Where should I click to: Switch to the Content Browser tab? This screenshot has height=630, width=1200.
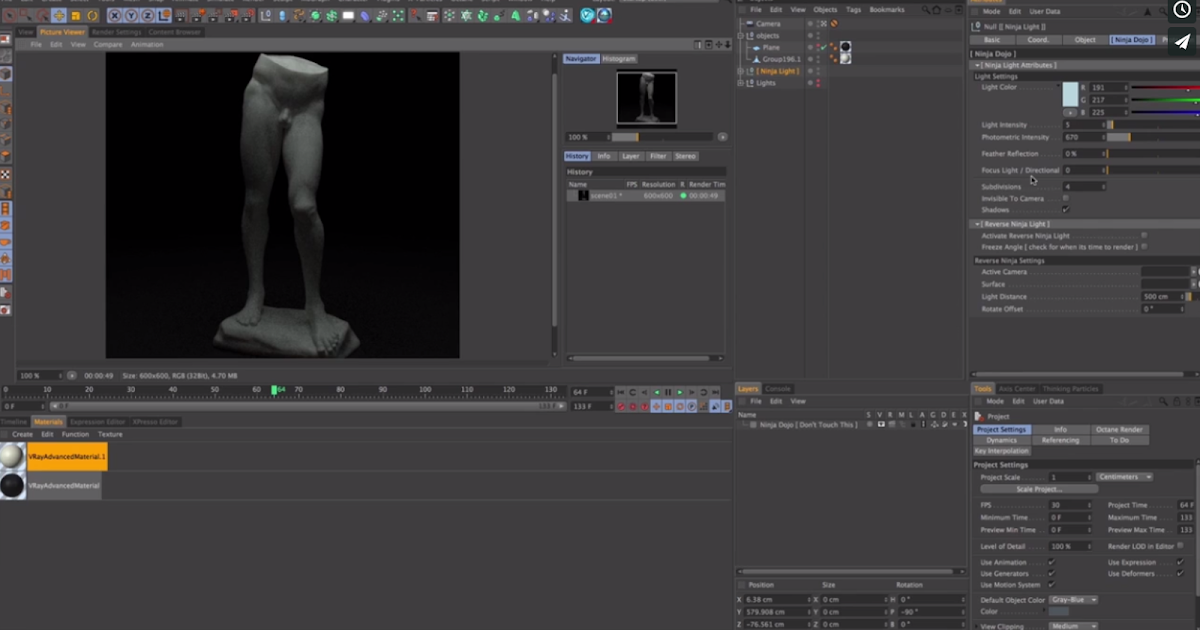point(175,32)
